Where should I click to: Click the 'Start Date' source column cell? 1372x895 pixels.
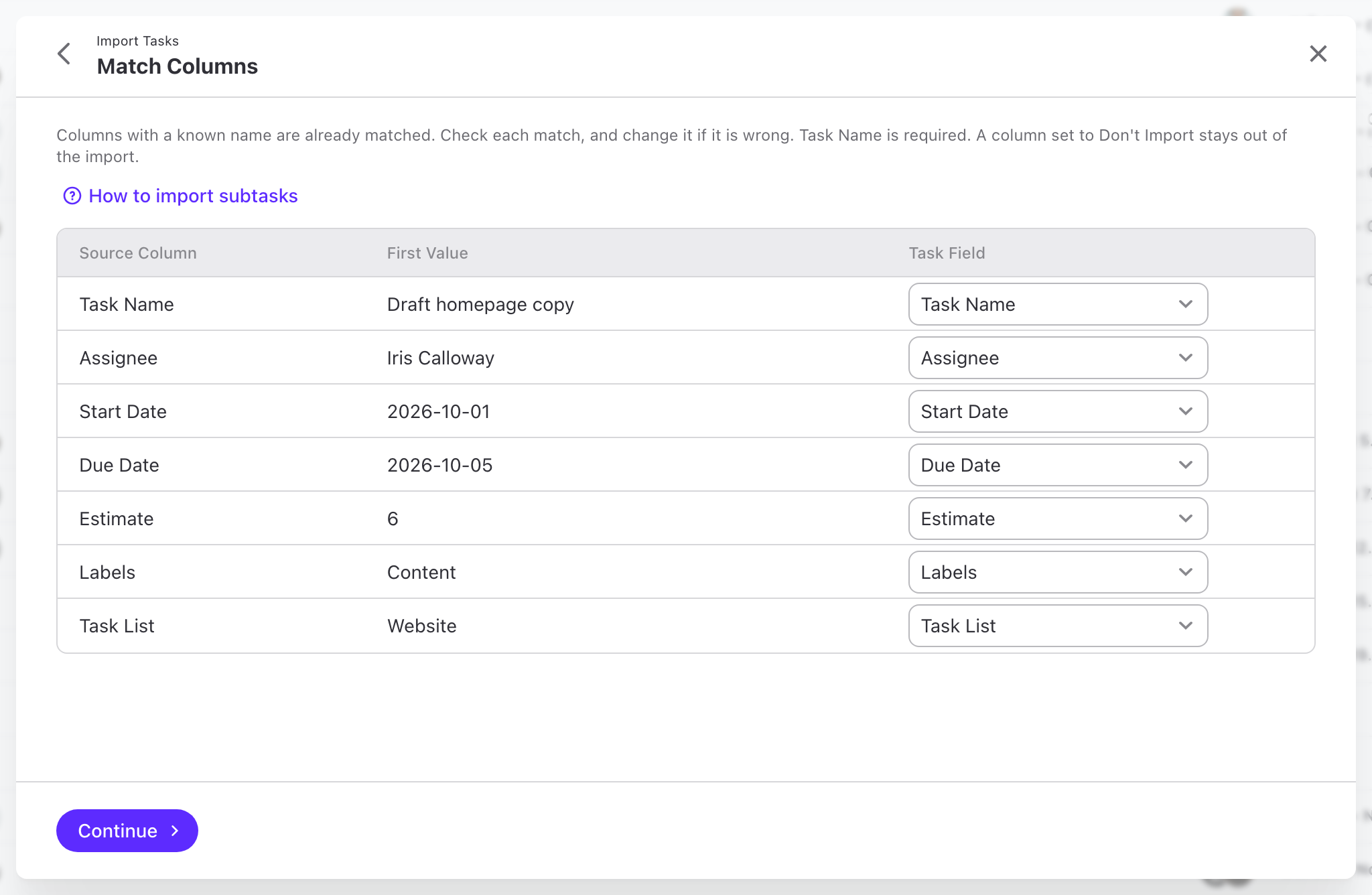(123, 411)
